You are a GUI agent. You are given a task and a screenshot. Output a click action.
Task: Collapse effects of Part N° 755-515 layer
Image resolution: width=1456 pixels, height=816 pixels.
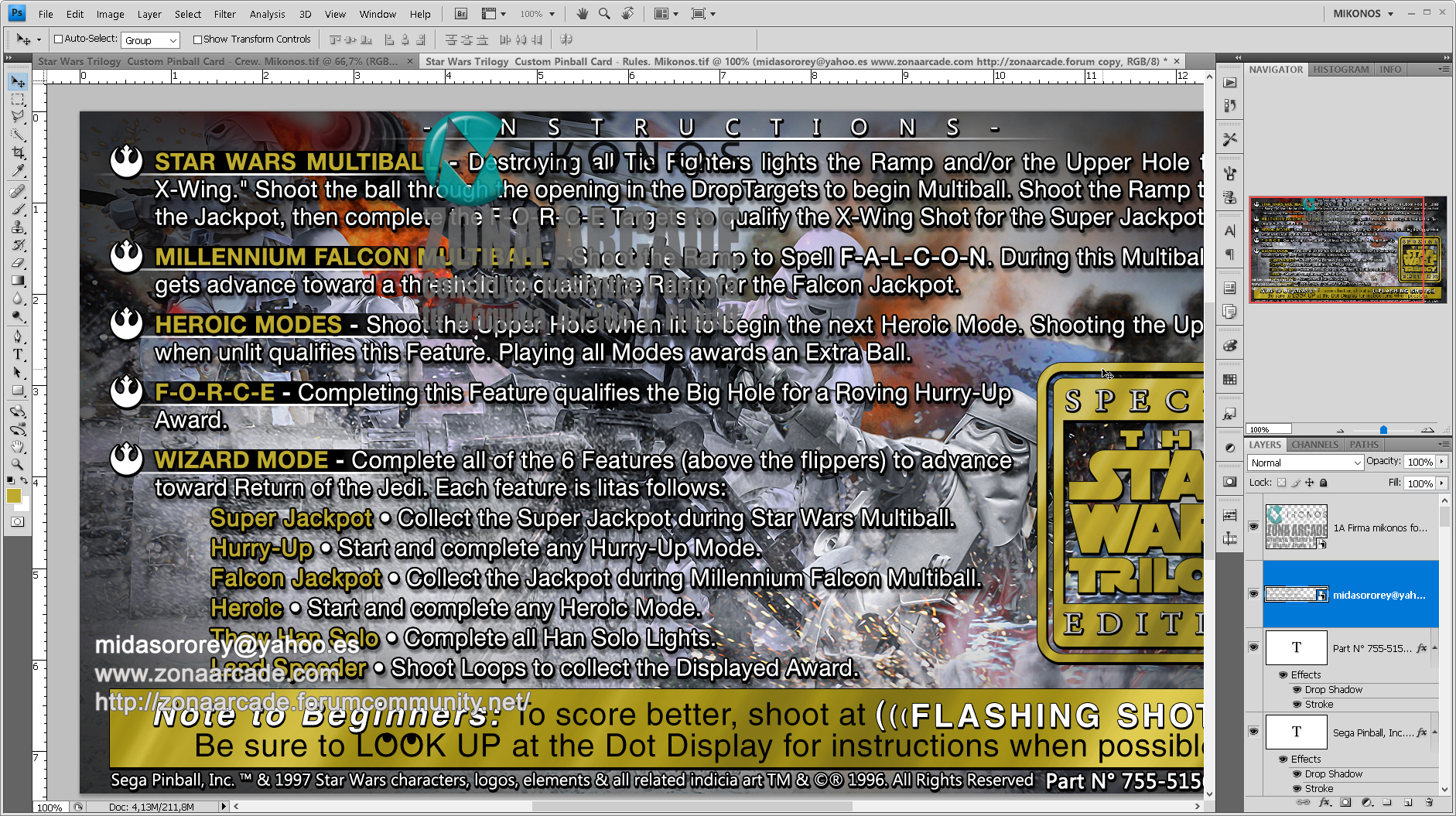[1434, 647]
